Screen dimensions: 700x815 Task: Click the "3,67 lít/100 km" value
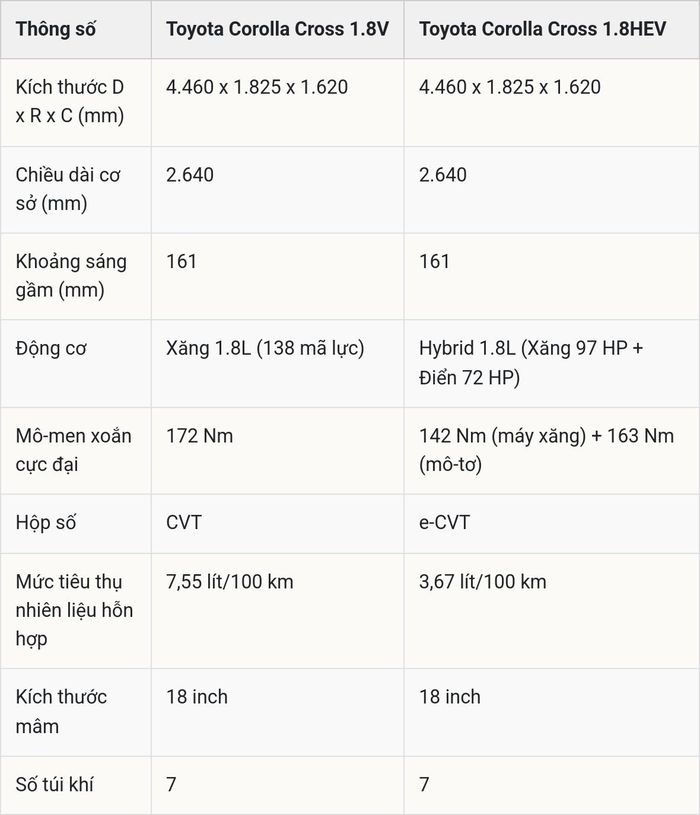point(483,582)
